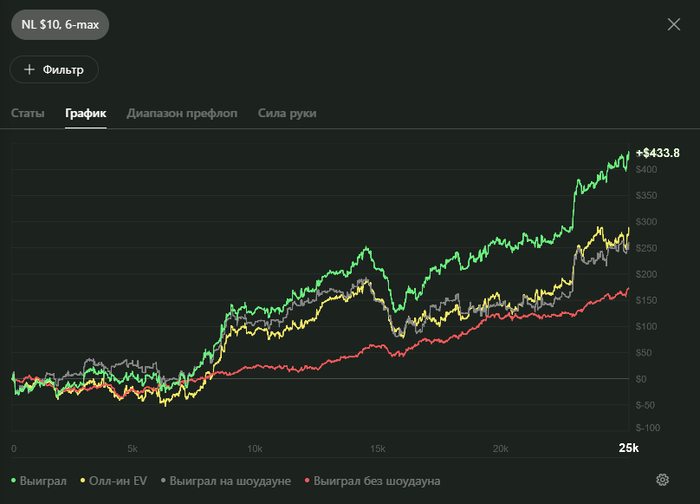The image size is (700, 504).
Task: Click the $150 y-axis label
Action: coord(646,300)
